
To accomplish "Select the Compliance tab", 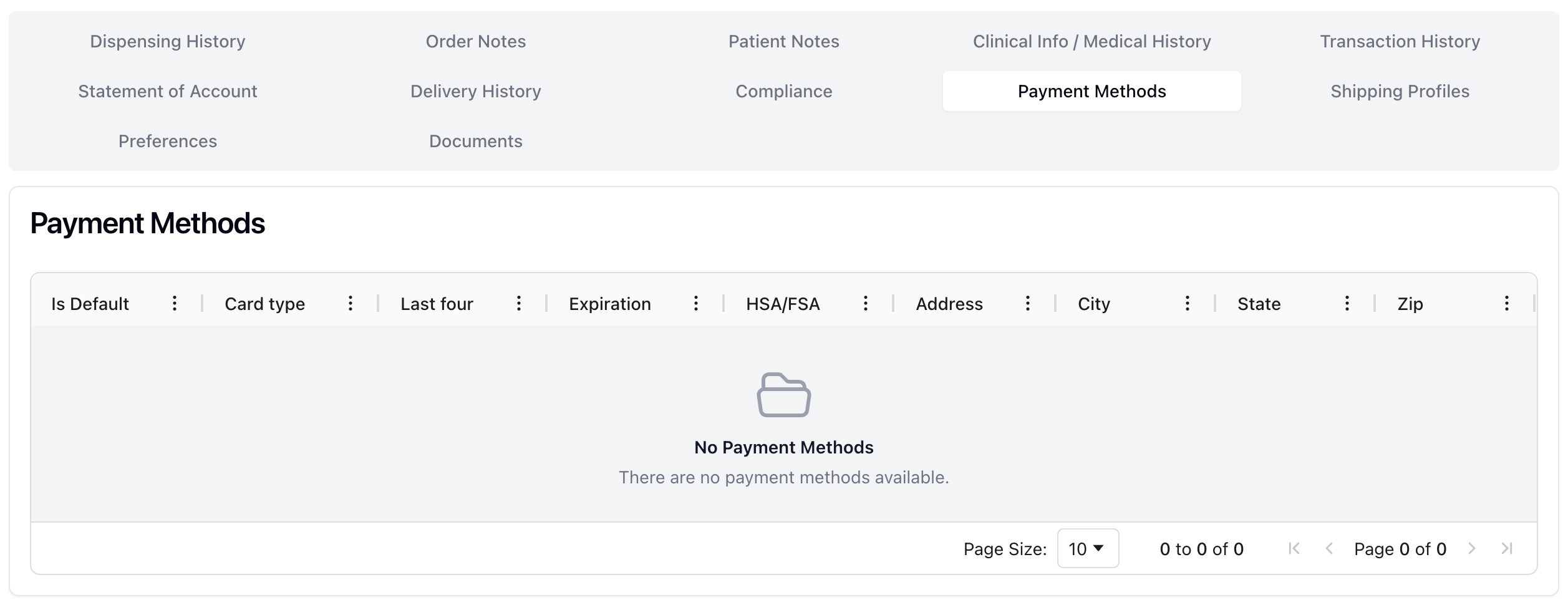I will [784, 91].
